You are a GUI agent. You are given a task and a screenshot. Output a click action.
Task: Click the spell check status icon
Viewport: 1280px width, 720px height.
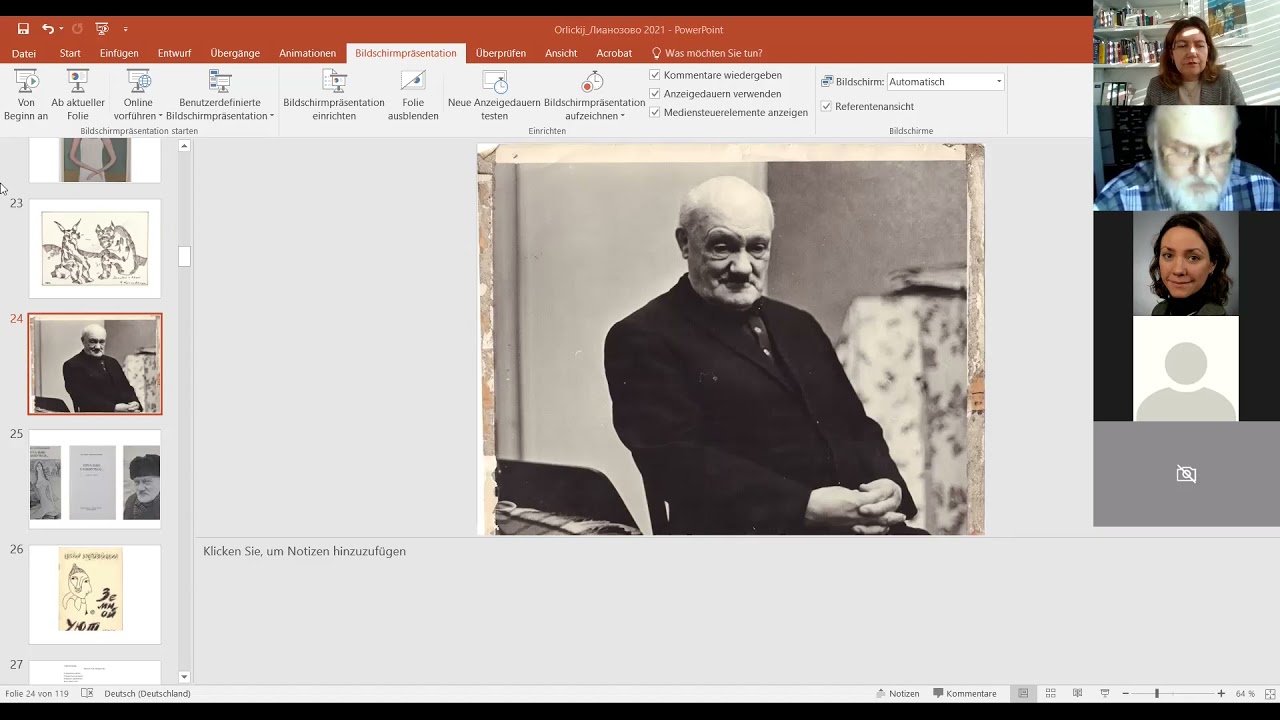click(87, 693)
